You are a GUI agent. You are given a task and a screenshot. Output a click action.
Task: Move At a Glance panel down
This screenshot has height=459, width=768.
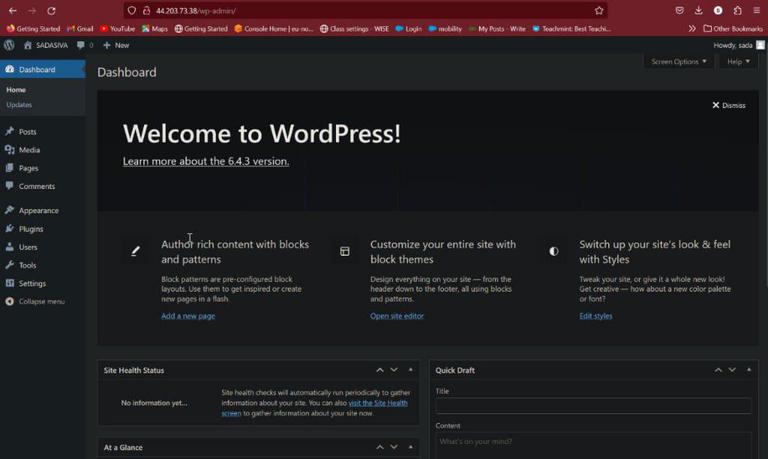(x=394, y=447)
